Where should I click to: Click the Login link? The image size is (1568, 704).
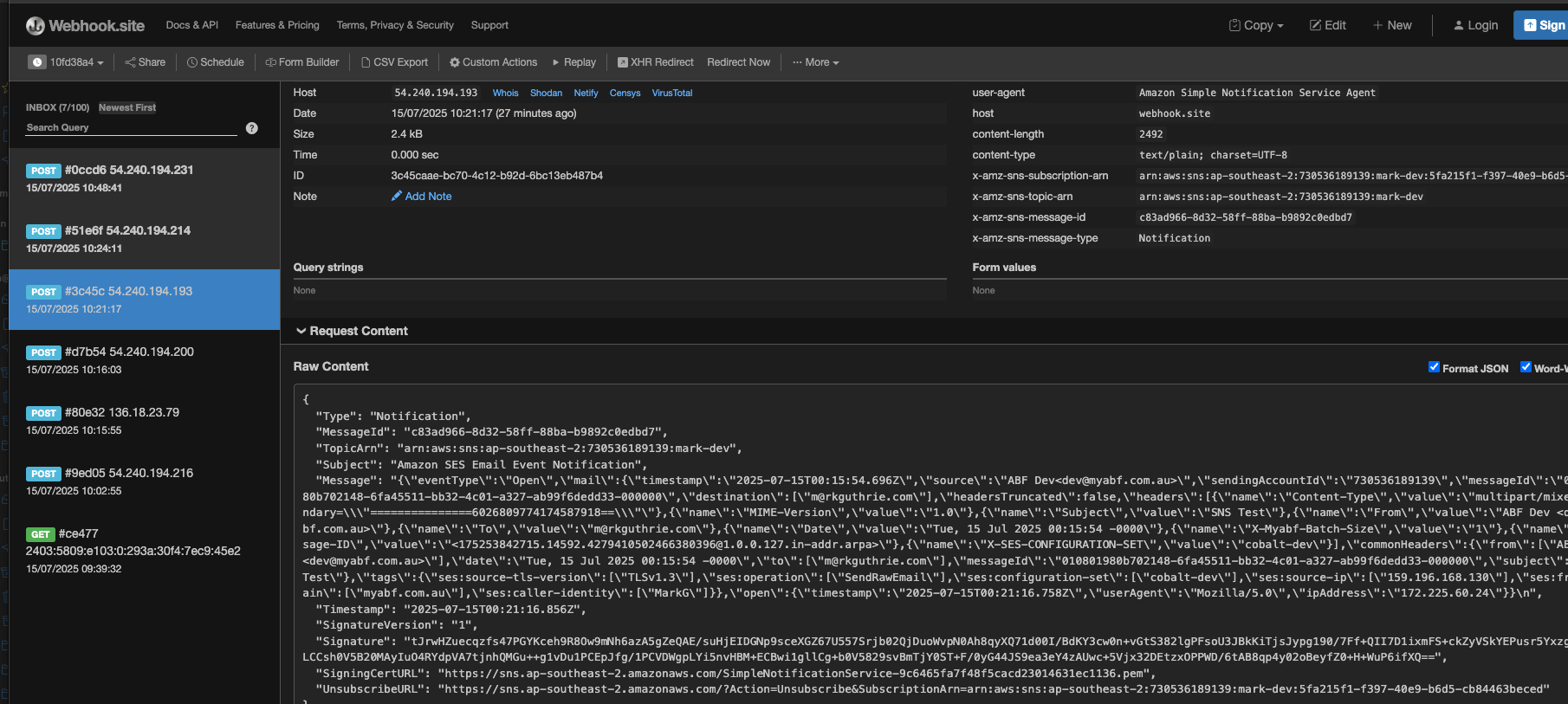tap(1475, 25)
